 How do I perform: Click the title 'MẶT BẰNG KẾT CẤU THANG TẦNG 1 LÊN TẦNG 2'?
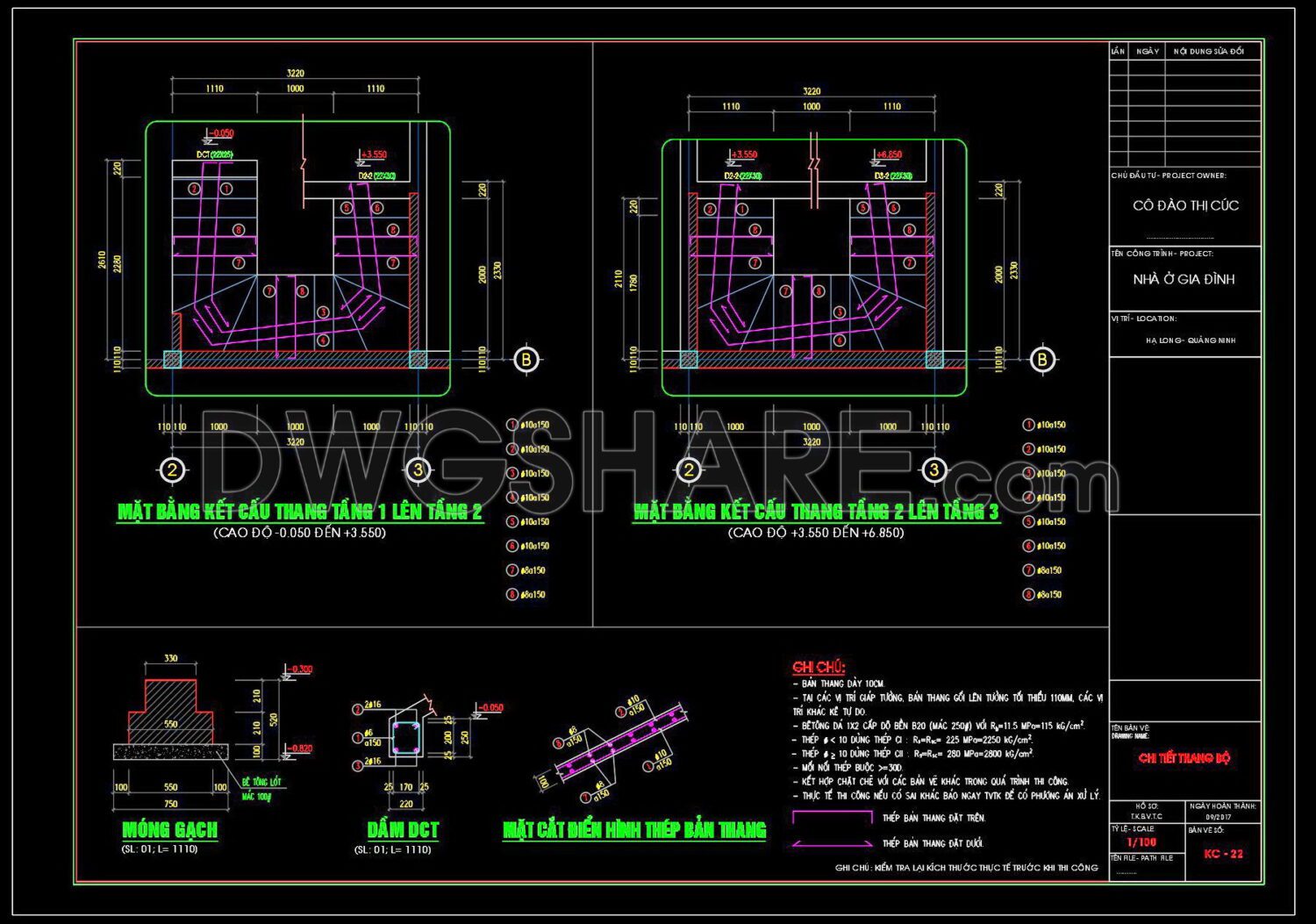pyautogui.click(x=300, y=512)
